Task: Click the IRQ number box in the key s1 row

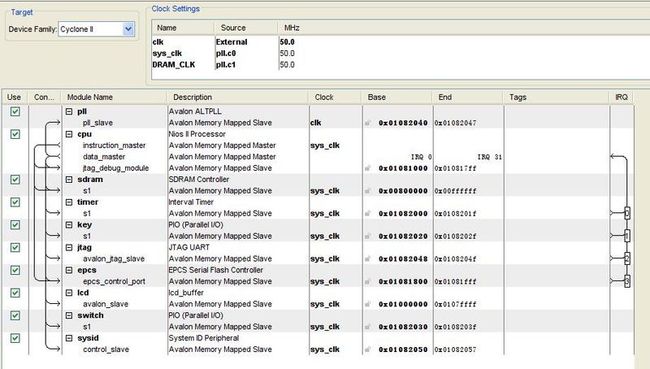Action: point(627,236)
